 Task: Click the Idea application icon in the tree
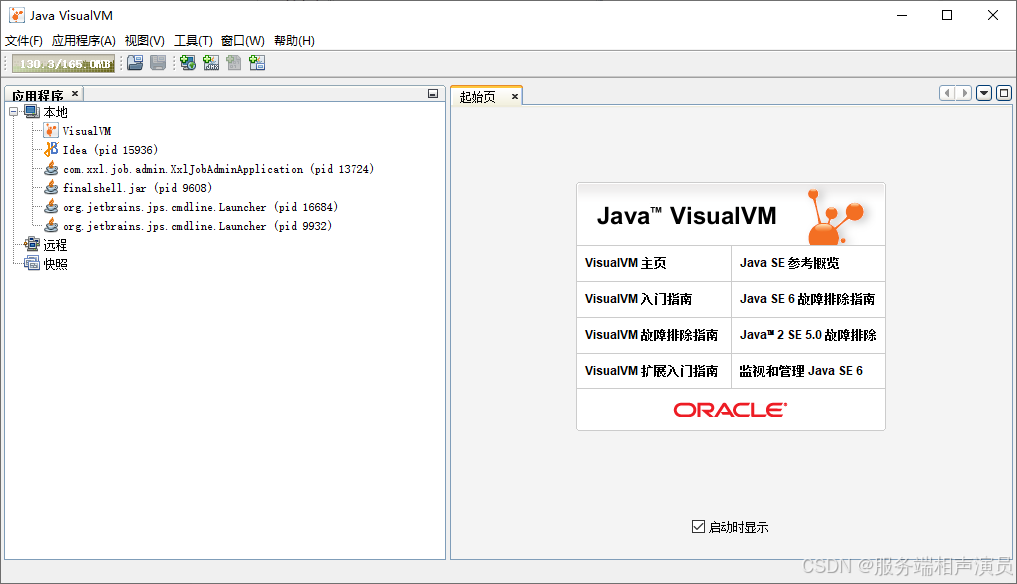tap(51, 149)
